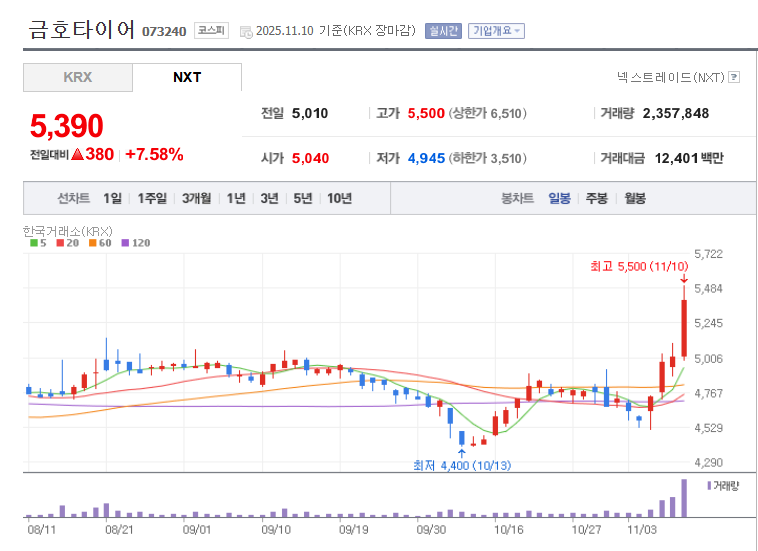Select the 일봉 daily candle chart
The width and height of the screenshot is (758, 551).
coord(559,198)
